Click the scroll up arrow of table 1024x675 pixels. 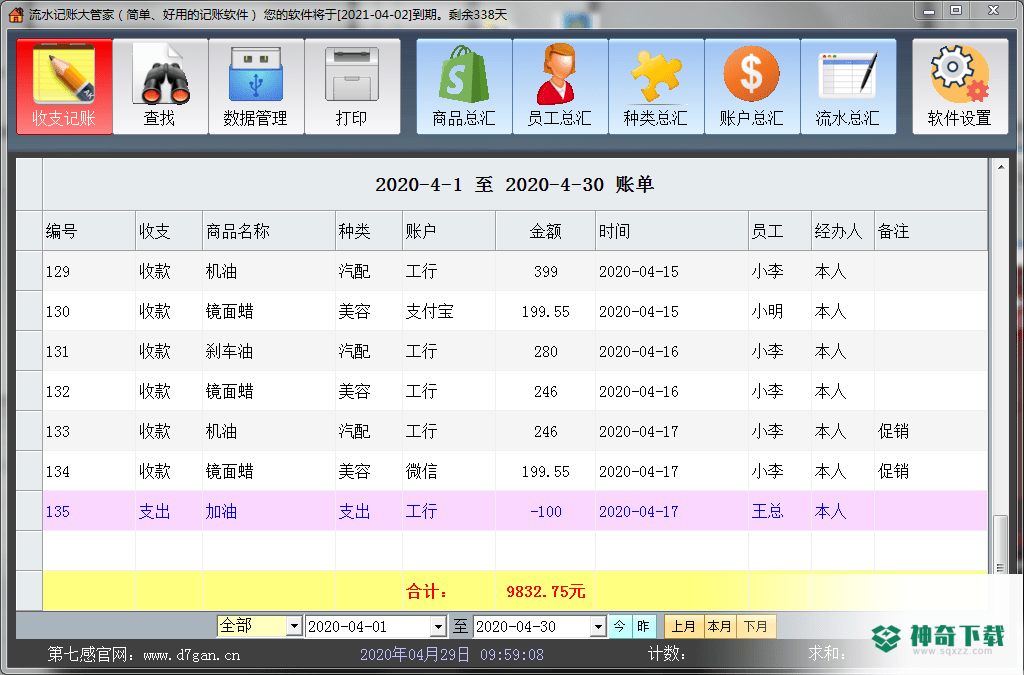click(x=1000, y=167)
